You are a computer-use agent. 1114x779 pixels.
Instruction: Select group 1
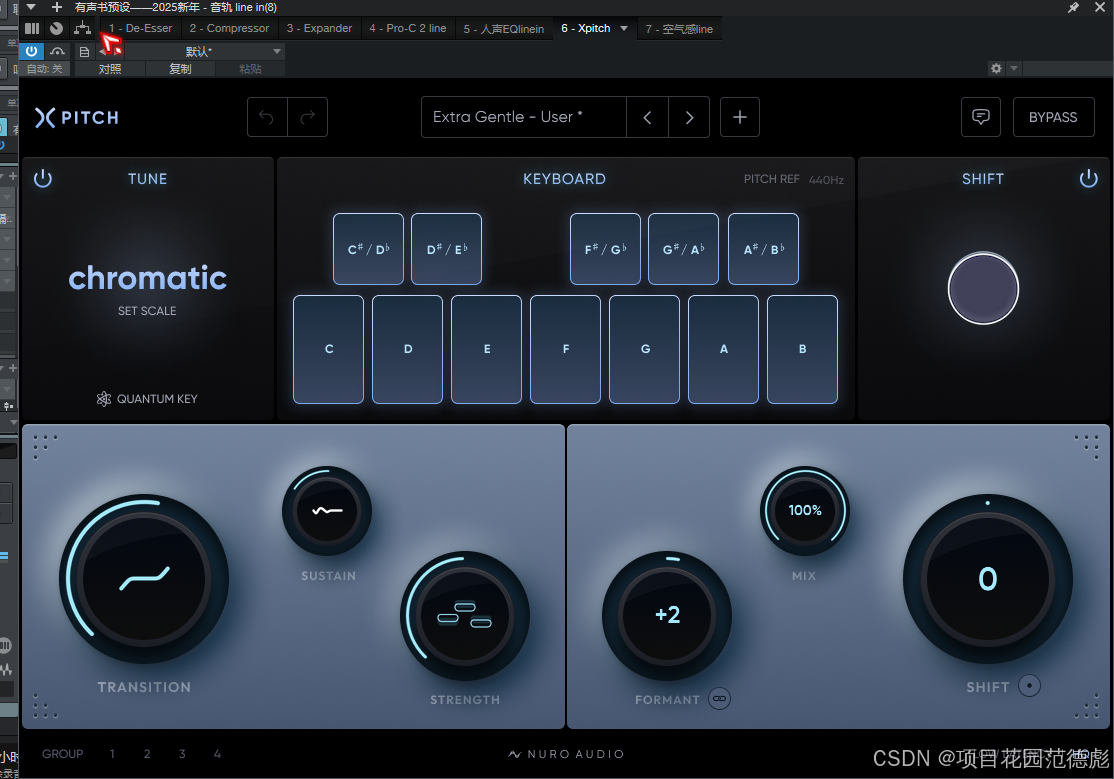[x=112, y=754]
